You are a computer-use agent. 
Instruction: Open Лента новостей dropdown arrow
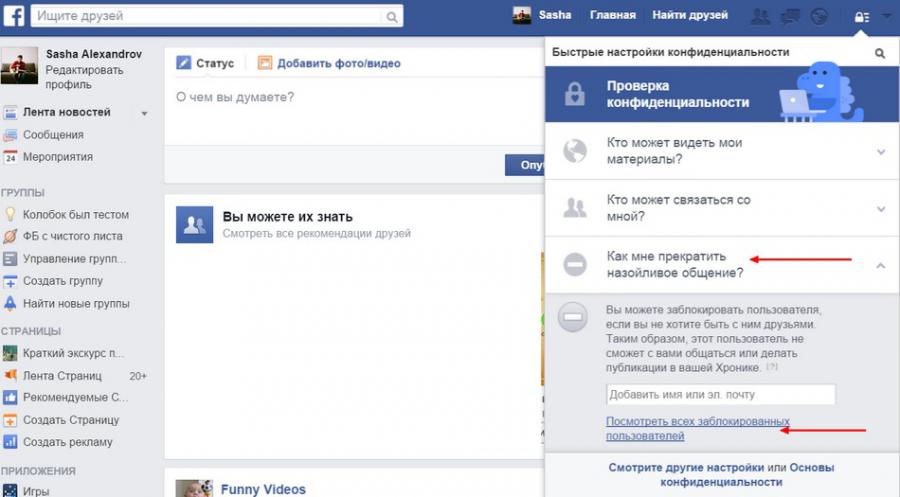click(x=145, y=114)
